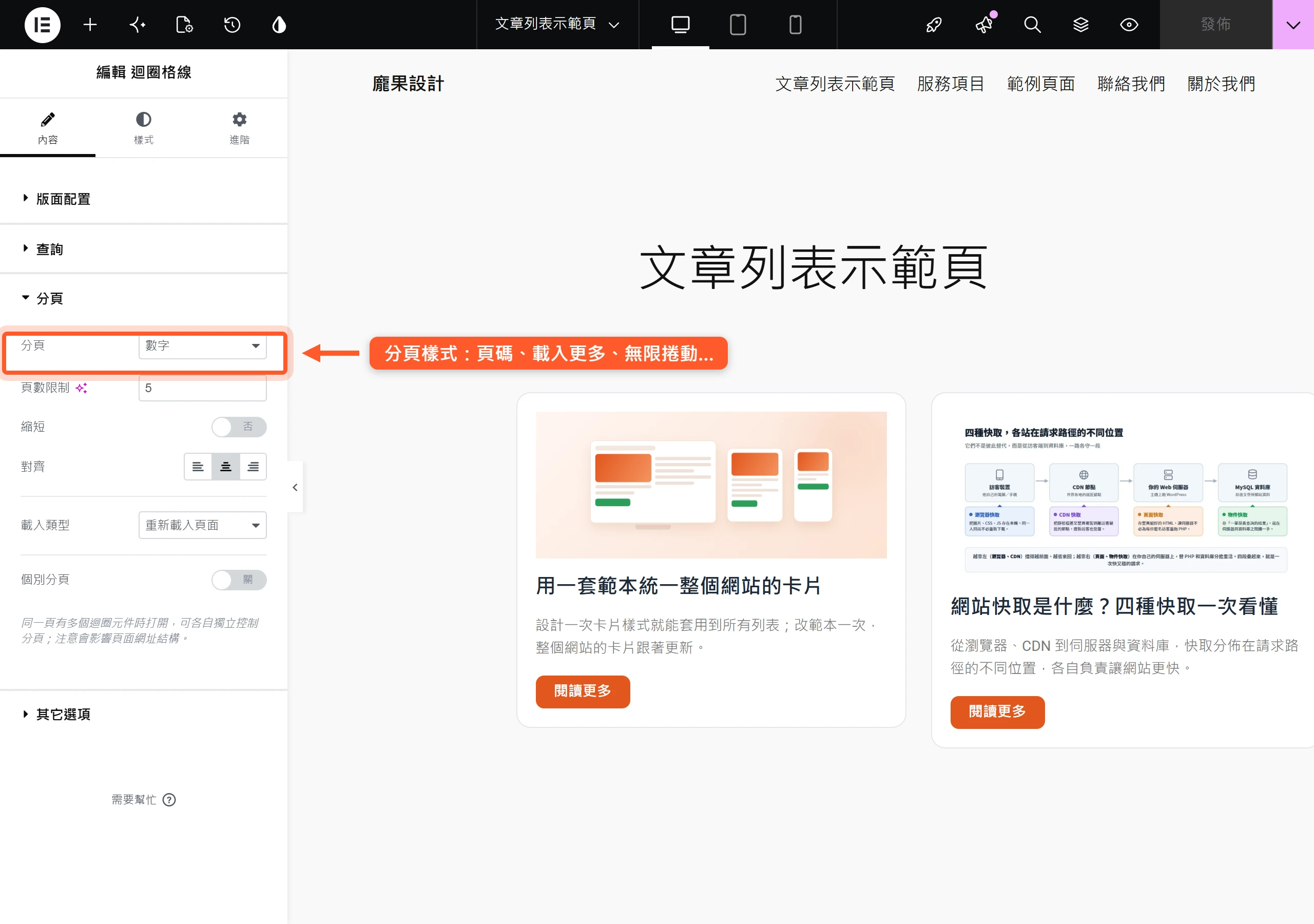The image size is (1314, 924).
Task: Click the AI sparkle next to 頁數限制
Action: tap(82, 388)
